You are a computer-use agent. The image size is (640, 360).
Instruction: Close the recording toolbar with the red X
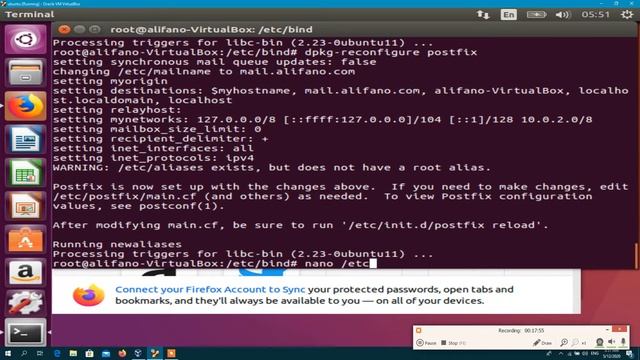[620, 329]
